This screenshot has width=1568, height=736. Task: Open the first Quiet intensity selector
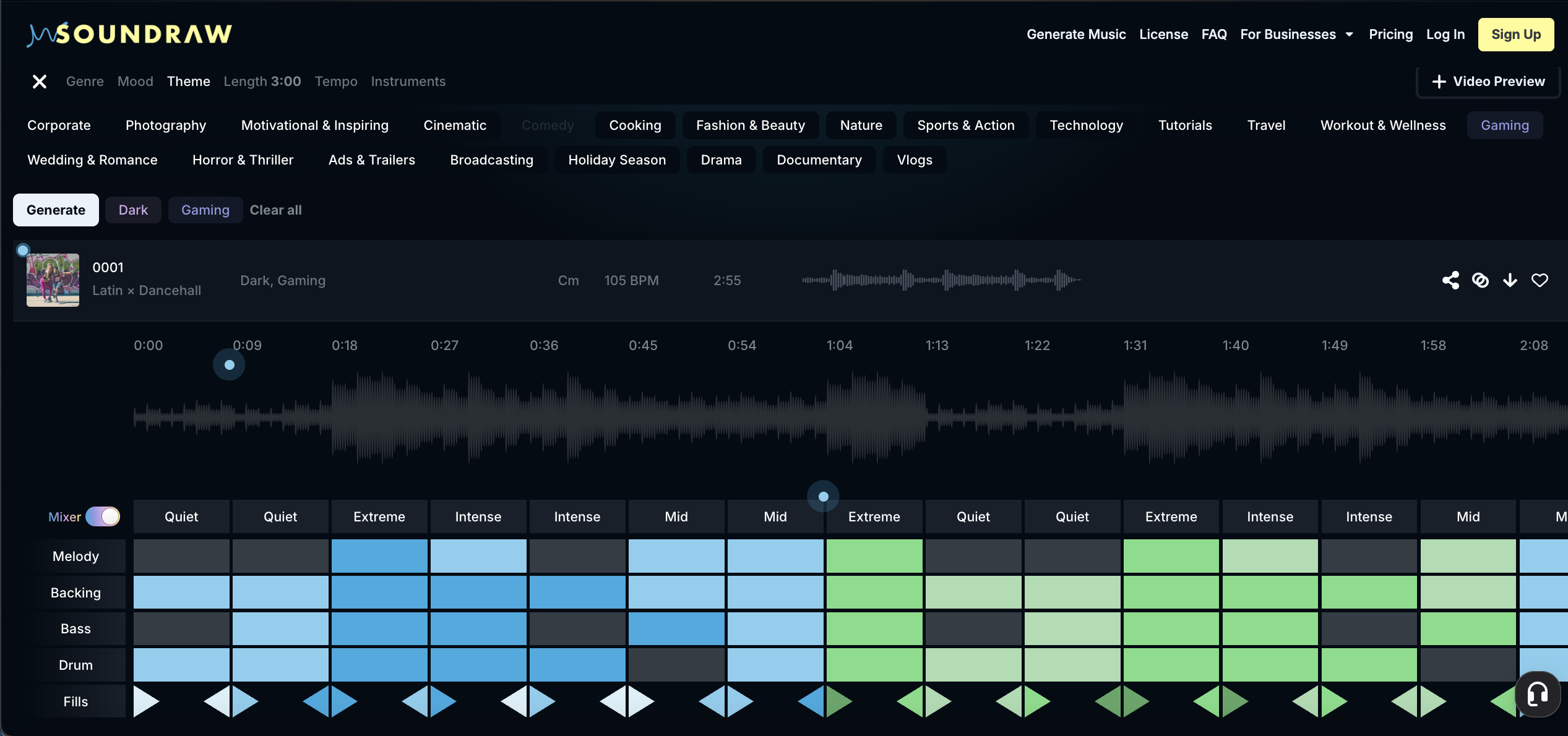181,516
